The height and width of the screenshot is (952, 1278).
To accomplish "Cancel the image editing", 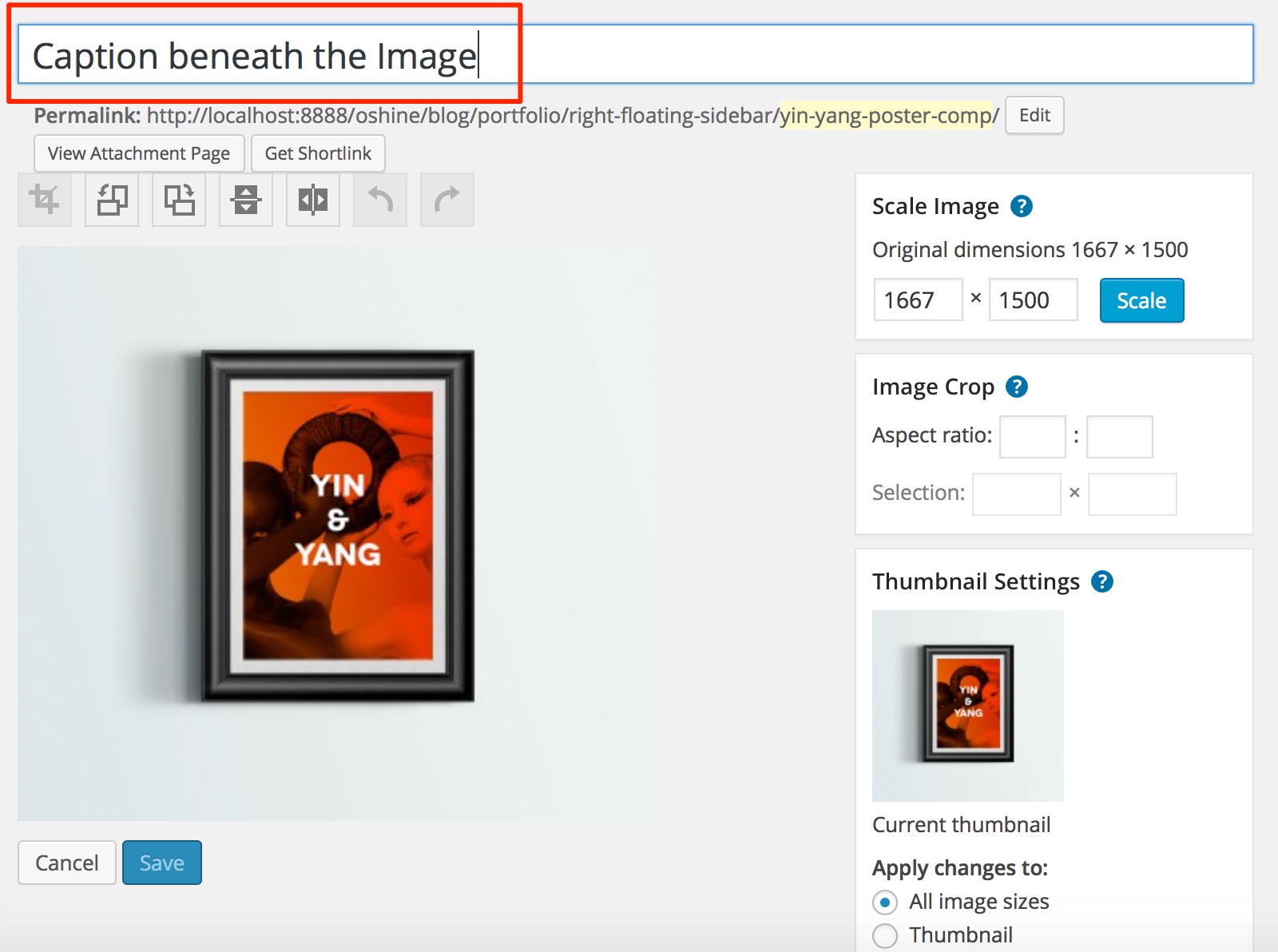I will point(67,863).
